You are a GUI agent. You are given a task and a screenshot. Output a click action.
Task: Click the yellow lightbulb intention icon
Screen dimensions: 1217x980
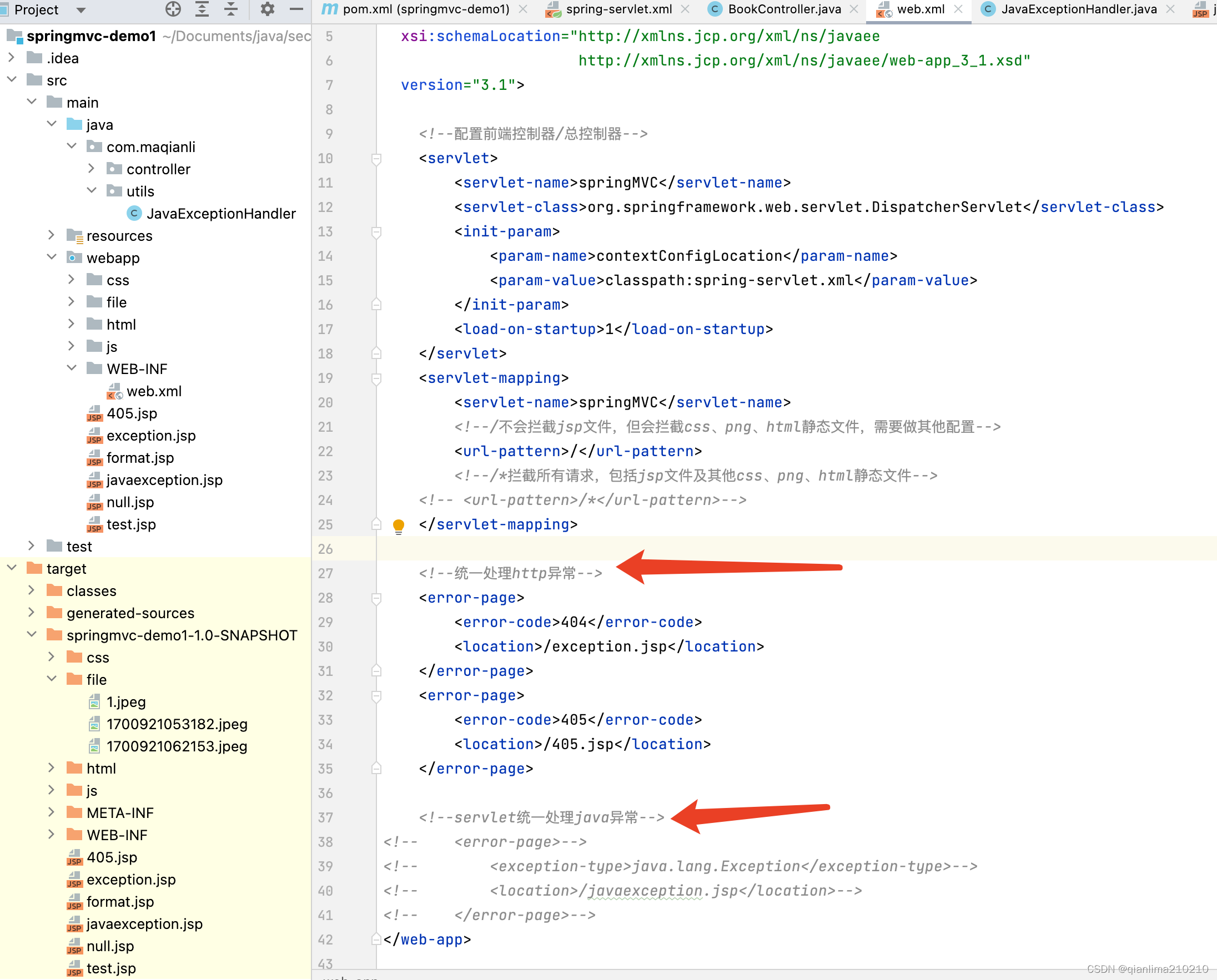[x=398, y=525]
